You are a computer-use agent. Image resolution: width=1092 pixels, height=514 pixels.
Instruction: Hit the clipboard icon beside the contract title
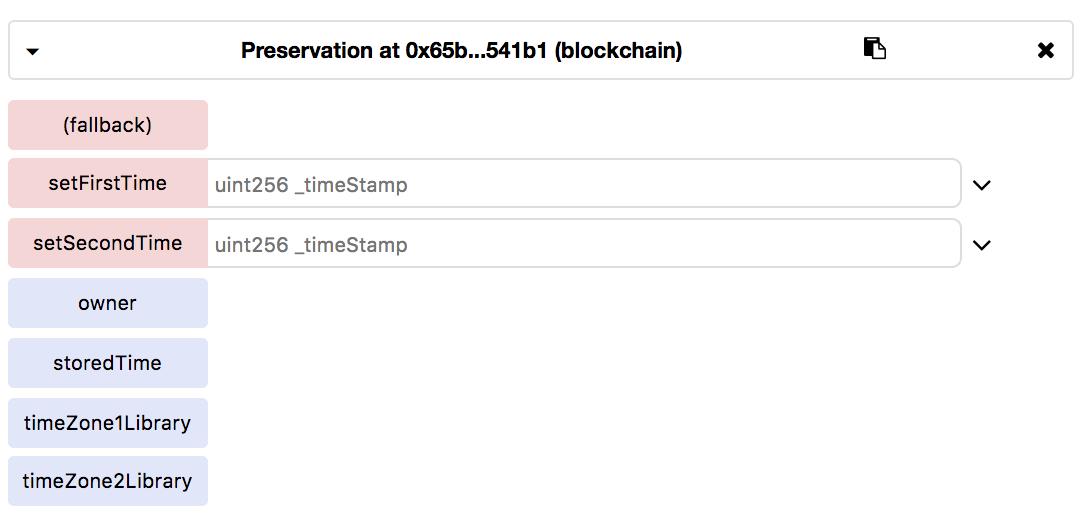point(875,49)
